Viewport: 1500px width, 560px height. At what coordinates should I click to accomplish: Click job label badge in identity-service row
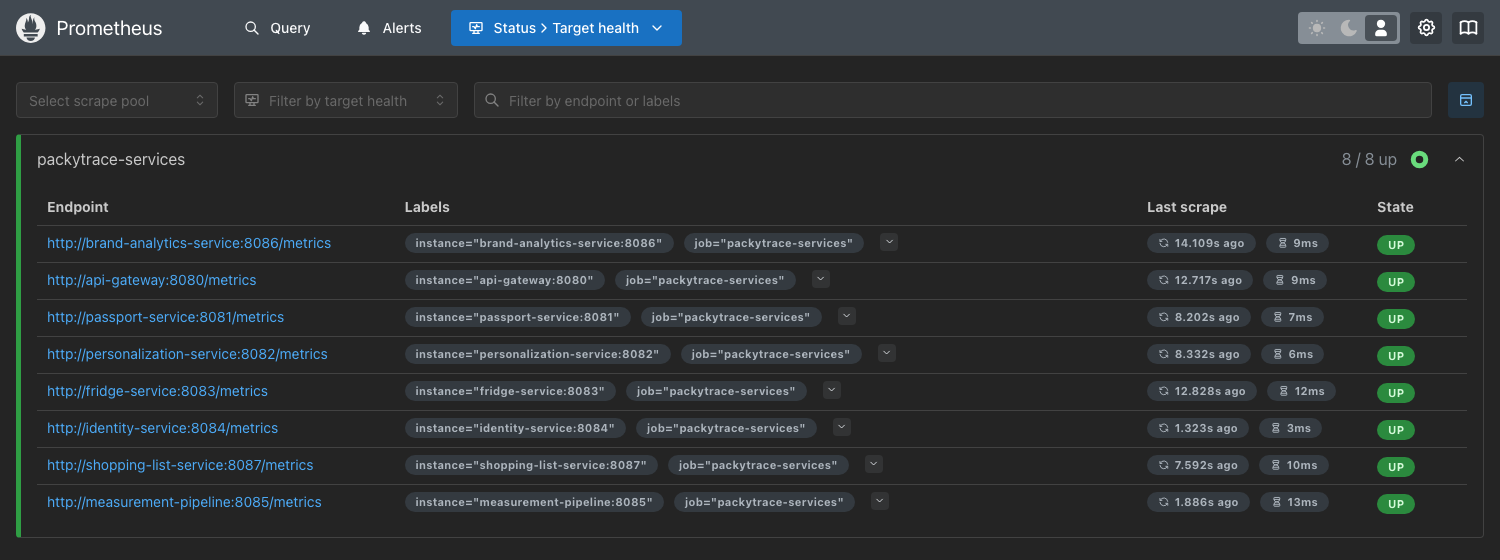(x=726, y=428)
